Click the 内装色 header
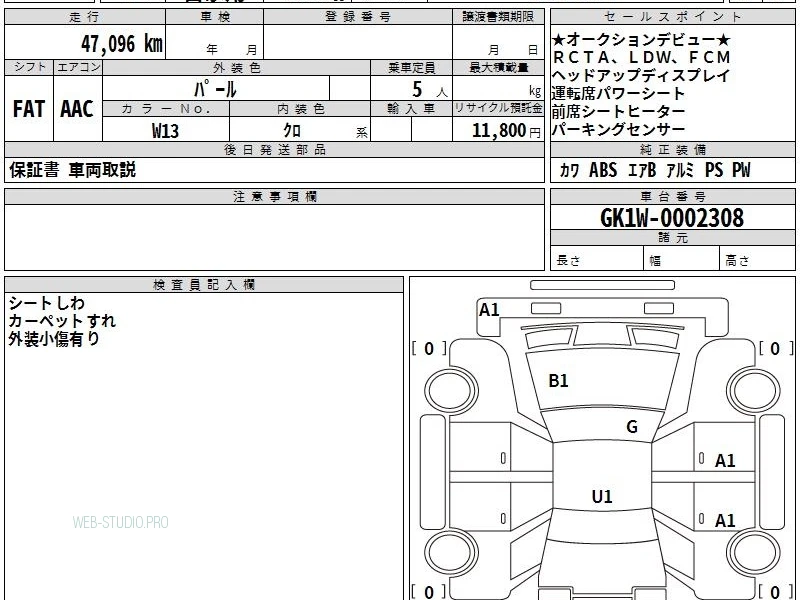 [x=301, y=109]
